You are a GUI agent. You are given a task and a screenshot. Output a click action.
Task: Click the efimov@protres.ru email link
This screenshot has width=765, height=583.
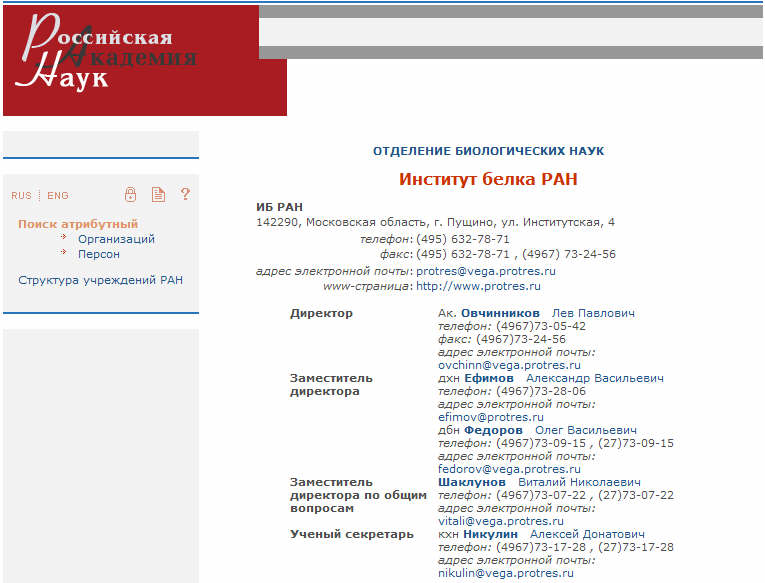(491, 417)
